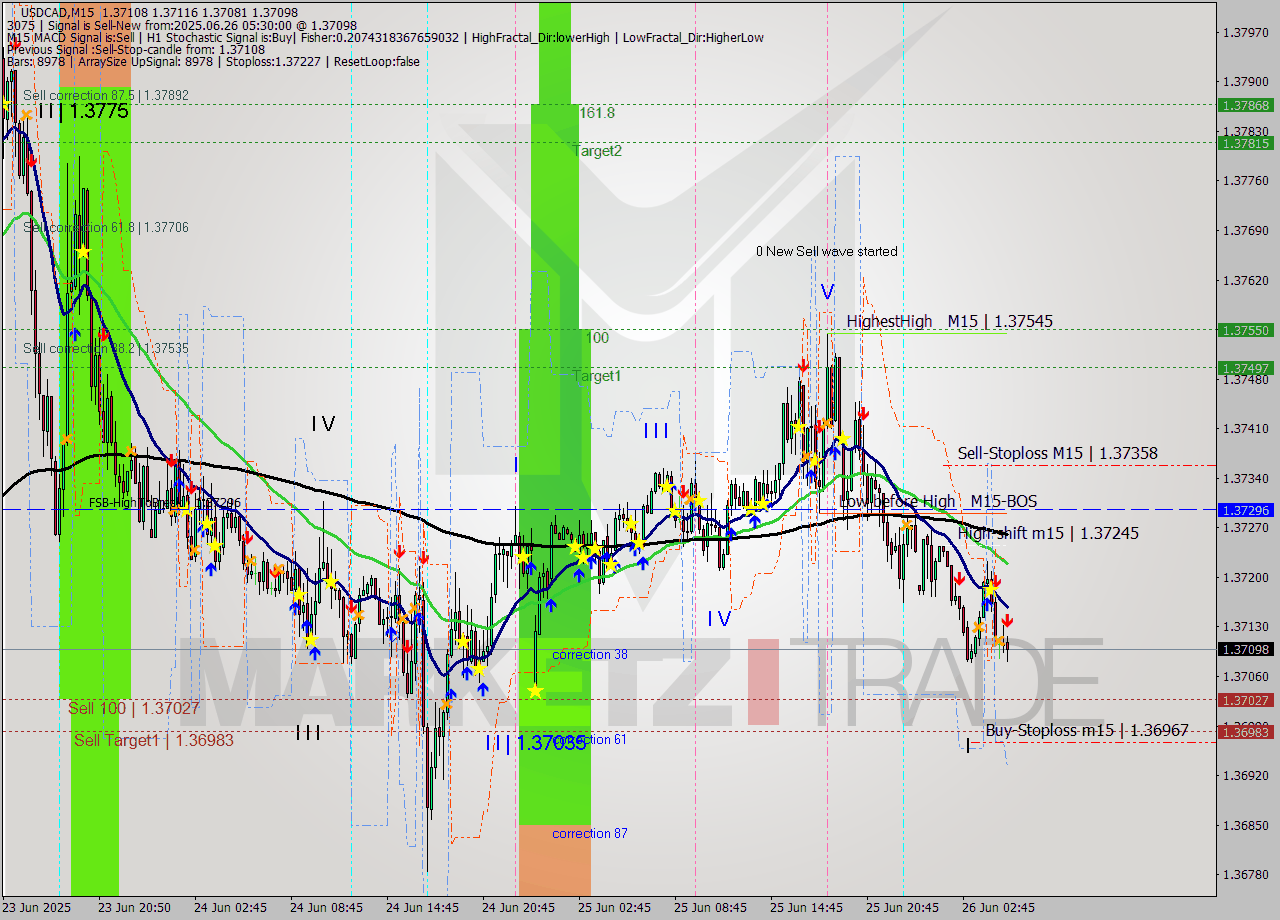The height and width of the screenshot is (920, 1280).
Task: Click the blue 1.37296 price tag on the scale
Action: point(1247,510)
